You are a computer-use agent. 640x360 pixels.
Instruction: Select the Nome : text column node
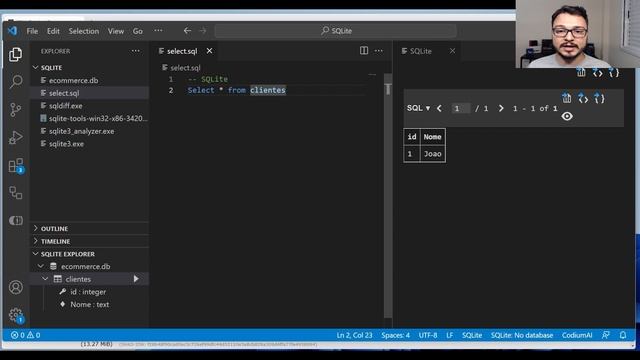point(89,304)
